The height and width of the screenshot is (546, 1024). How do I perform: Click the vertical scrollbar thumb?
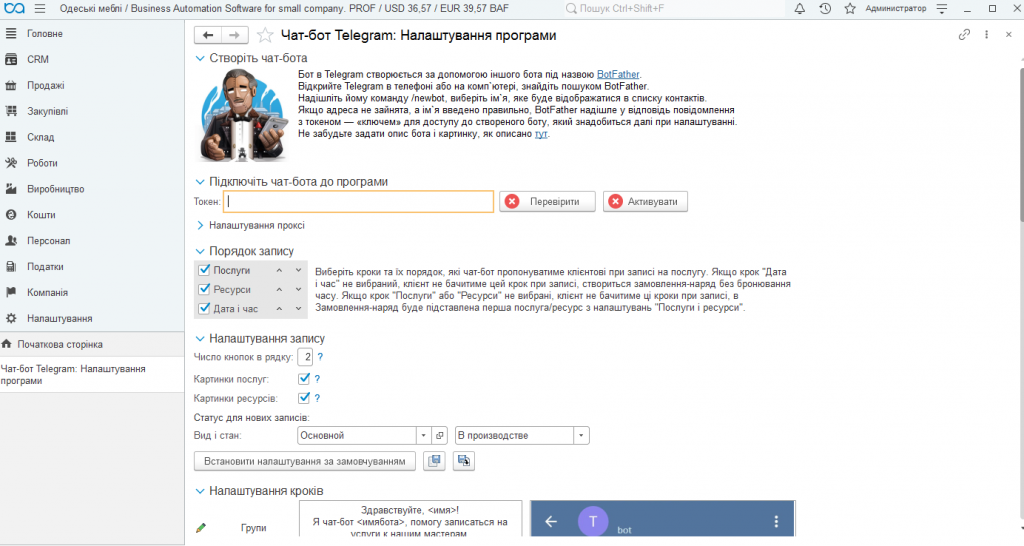1021,144
